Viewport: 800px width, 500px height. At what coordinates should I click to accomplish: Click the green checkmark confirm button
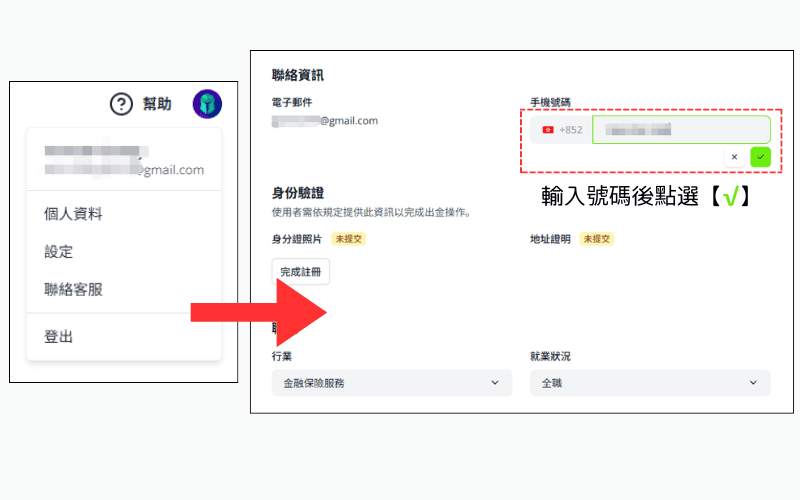[x=760, y=157]
